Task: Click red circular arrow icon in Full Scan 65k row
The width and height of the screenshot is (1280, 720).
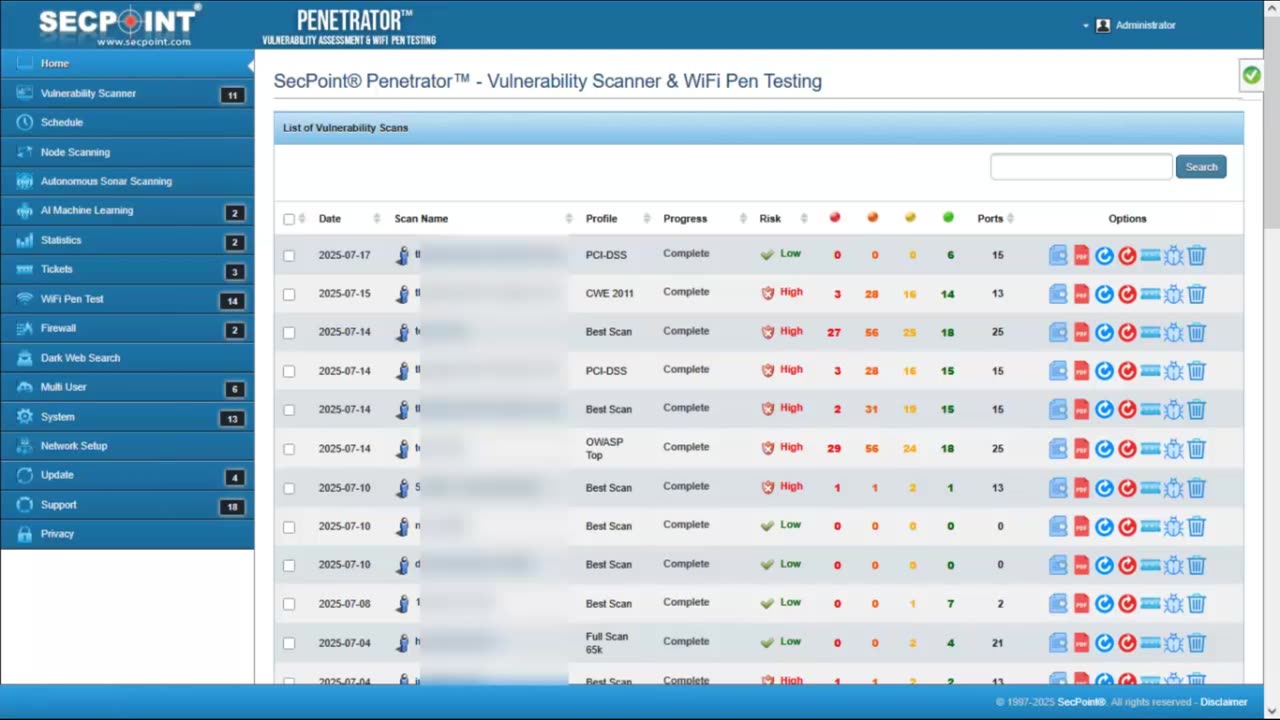Action: 1127,643
